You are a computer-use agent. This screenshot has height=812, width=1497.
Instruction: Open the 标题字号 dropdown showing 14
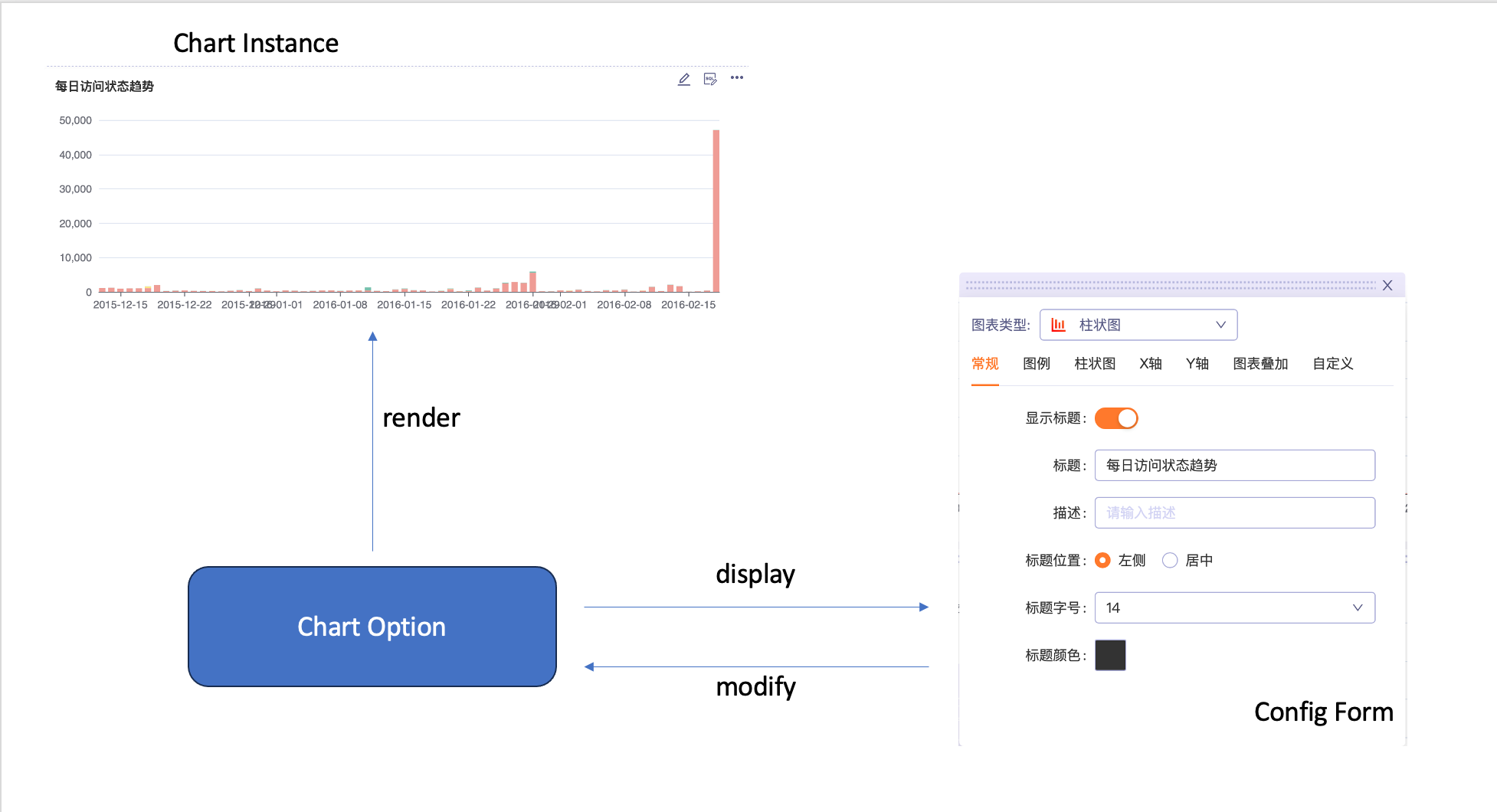click(1235, 607)
